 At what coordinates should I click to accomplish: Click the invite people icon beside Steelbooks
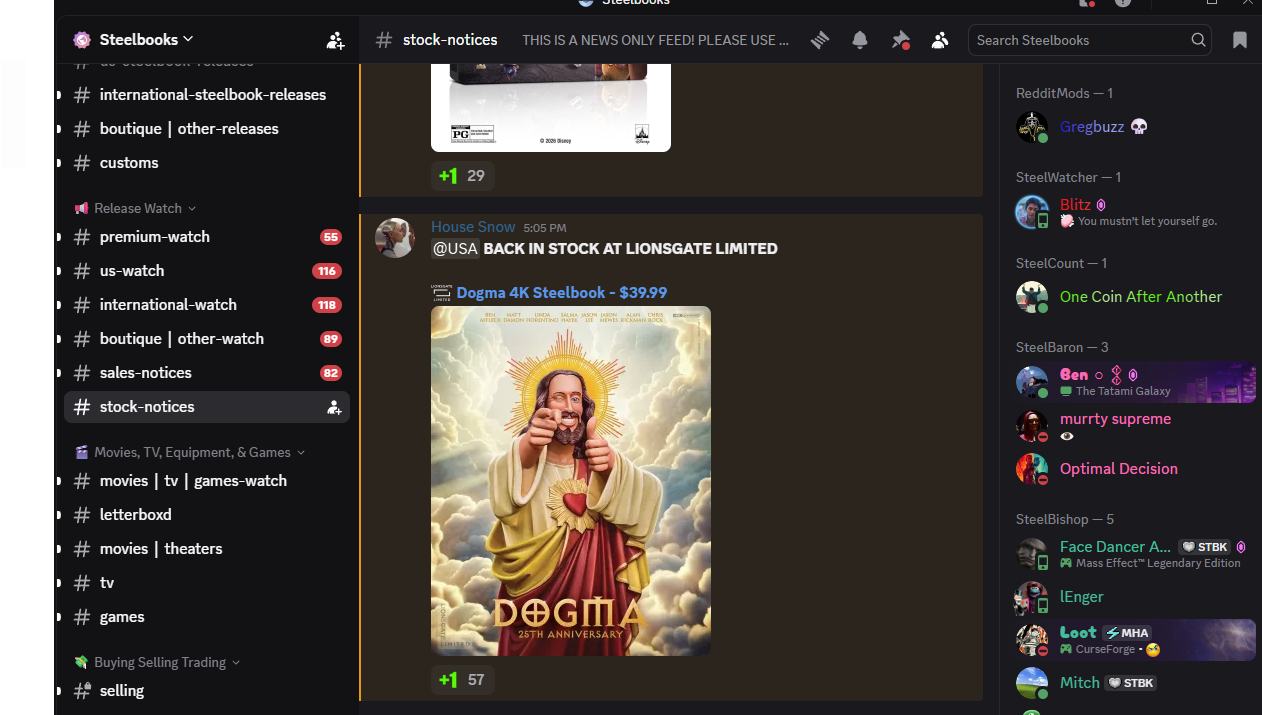[336, 40]
